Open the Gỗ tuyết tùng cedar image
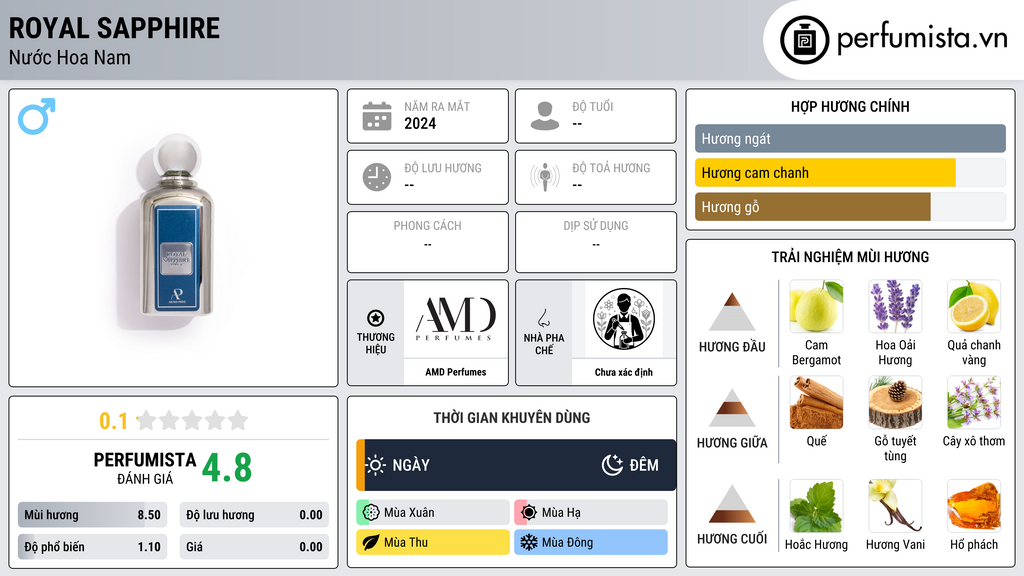Screen dimensions: 1024x576 tap(895, 402)
